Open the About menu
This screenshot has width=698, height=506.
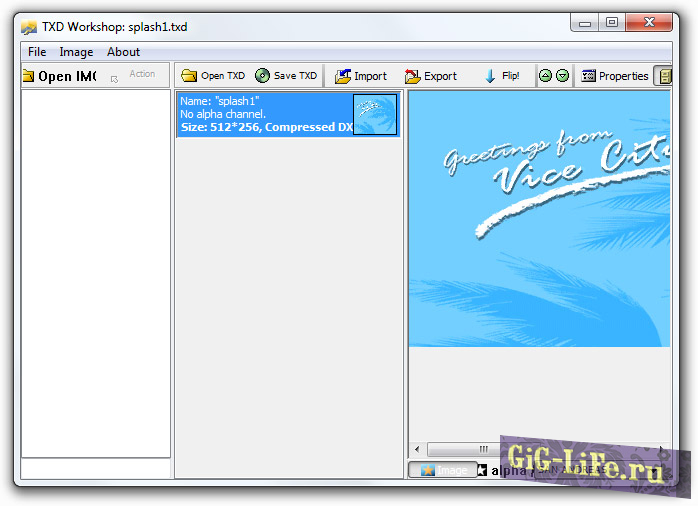[124, 52]
